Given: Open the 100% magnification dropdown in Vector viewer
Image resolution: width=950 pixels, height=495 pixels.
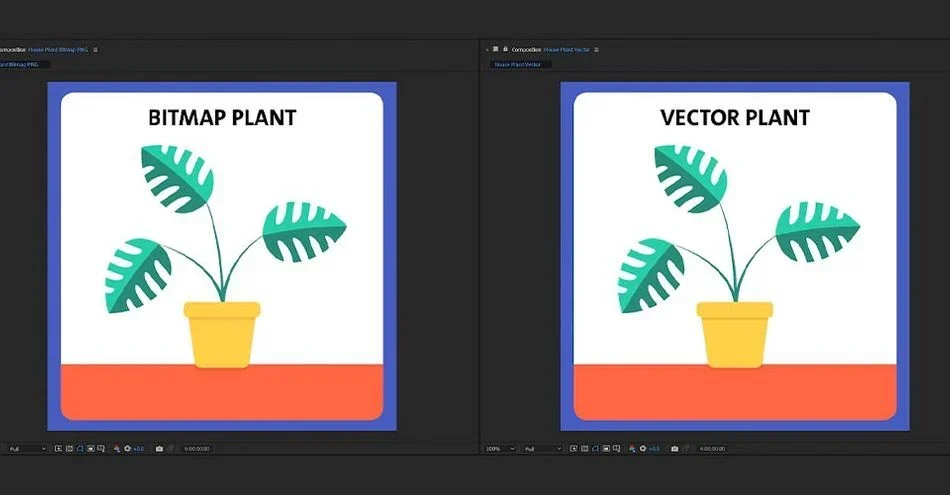Looking at the screenshot, I should (x=500, y=449).
